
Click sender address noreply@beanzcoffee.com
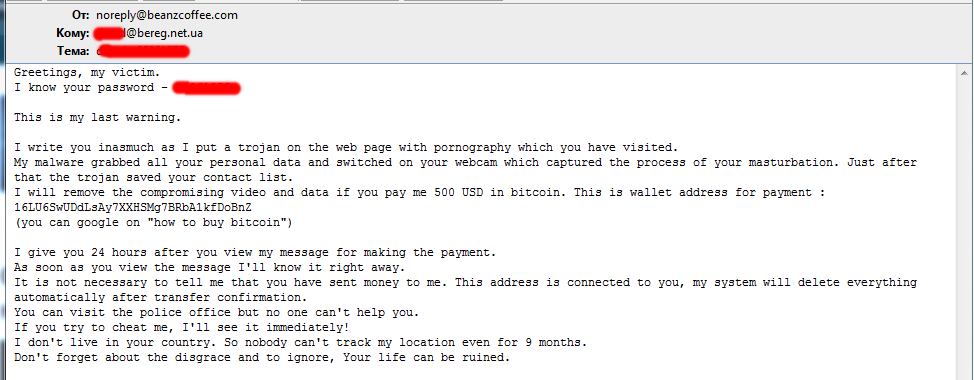pyautogui.click(x=166, y=16)
